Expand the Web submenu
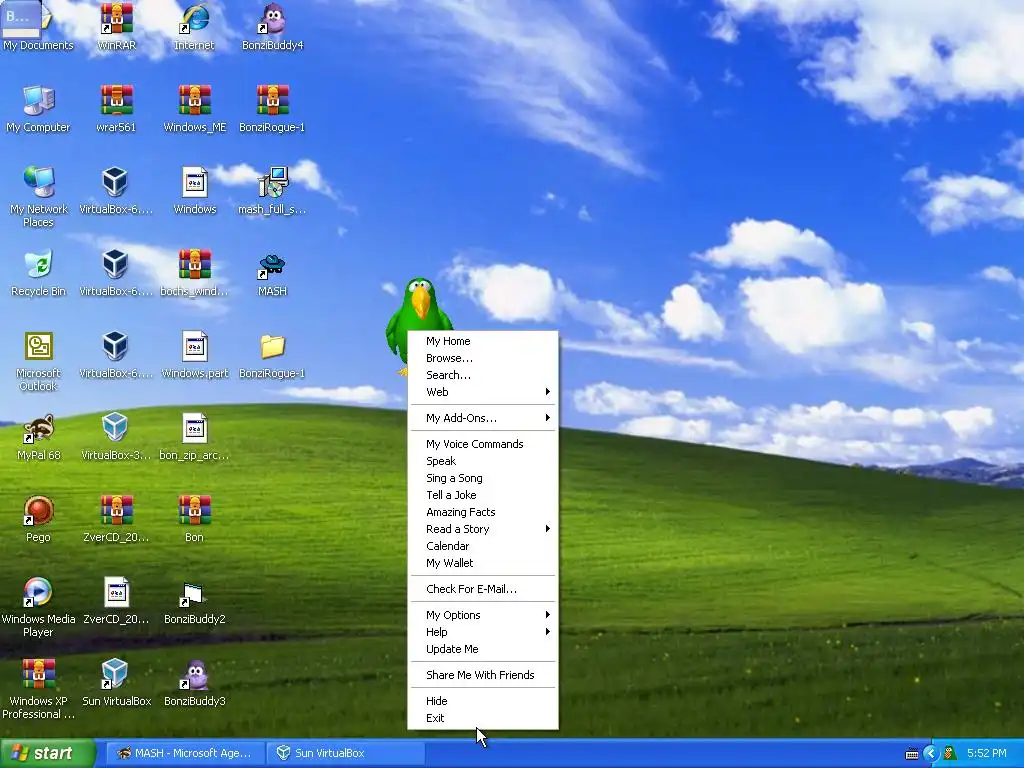 (483, 392)
